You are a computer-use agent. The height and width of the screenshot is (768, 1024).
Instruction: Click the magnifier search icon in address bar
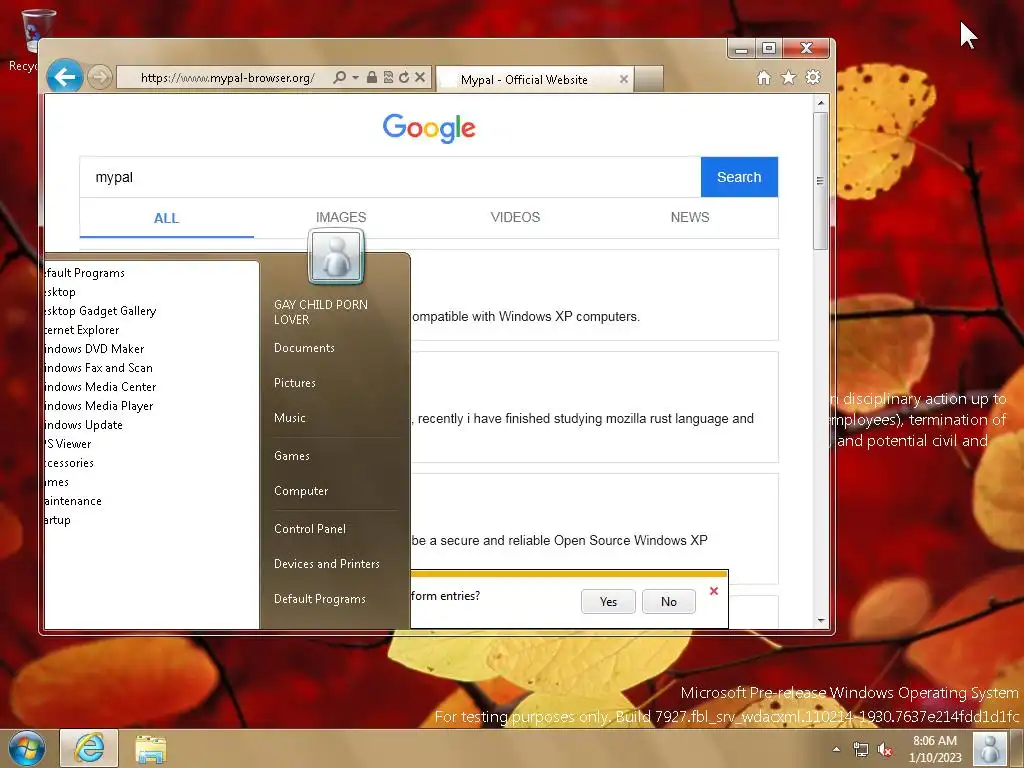[x=340, y=78]
